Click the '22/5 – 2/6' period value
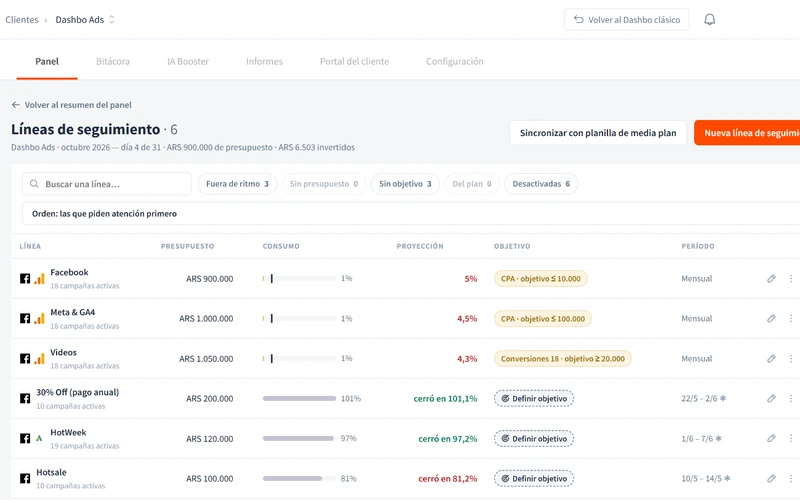This screenshot has height=500, width=800. 699,398
